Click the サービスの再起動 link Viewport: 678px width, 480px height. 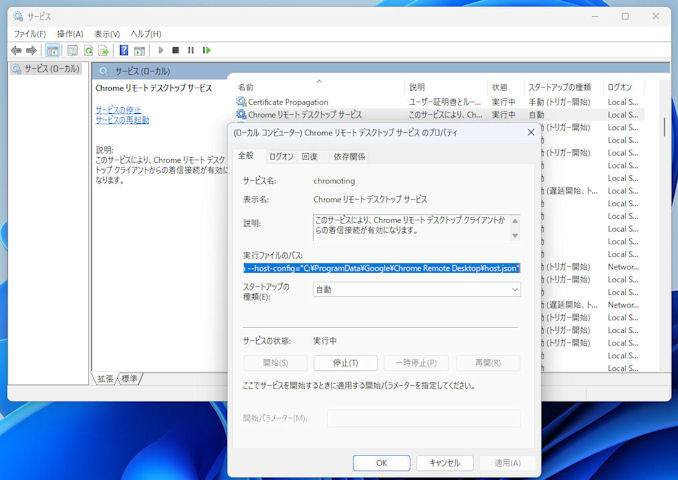[122, 120]
